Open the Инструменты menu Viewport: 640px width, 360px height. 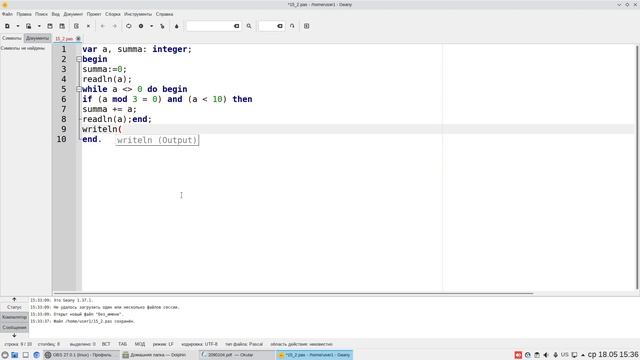click(x=138, y=14)
